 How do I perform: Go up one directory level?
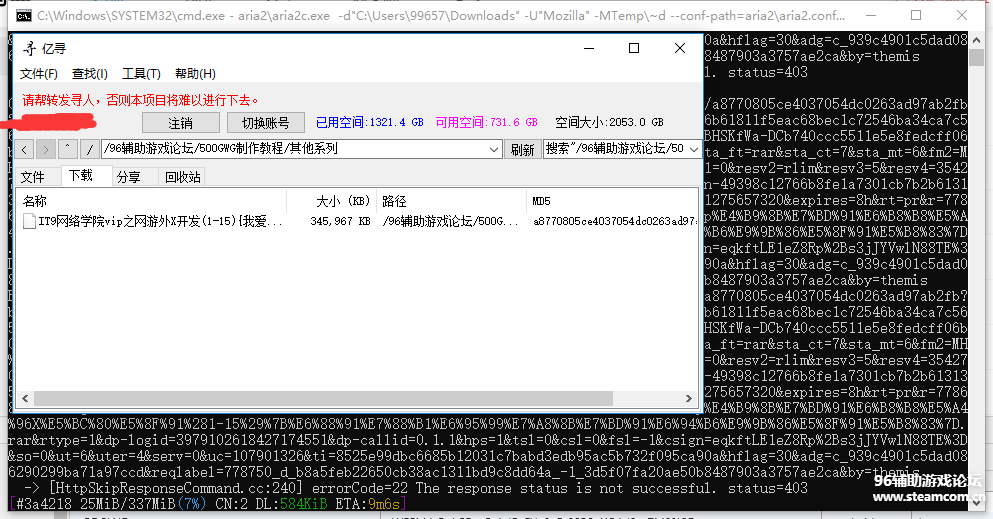point(67,150)
